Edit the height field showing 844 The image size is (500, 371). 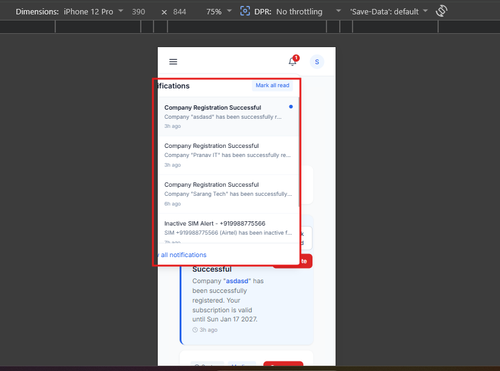179,12
